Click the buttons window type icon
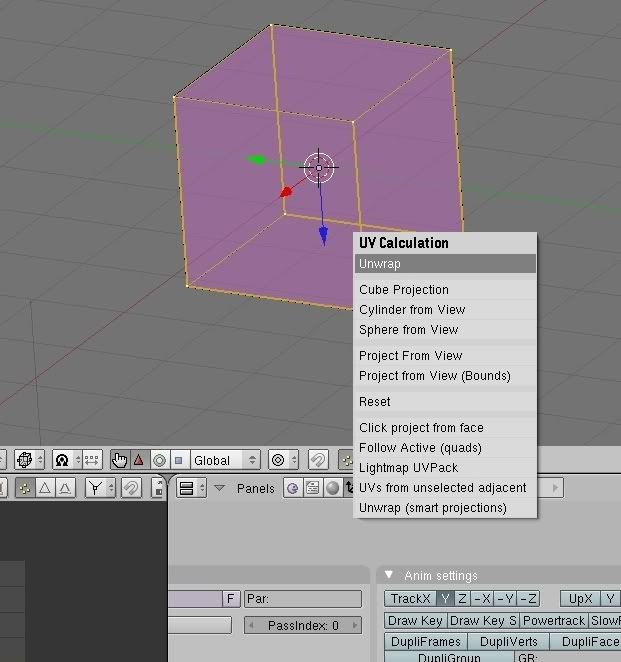This screenshot has width=621, height=662. point(187,488)
